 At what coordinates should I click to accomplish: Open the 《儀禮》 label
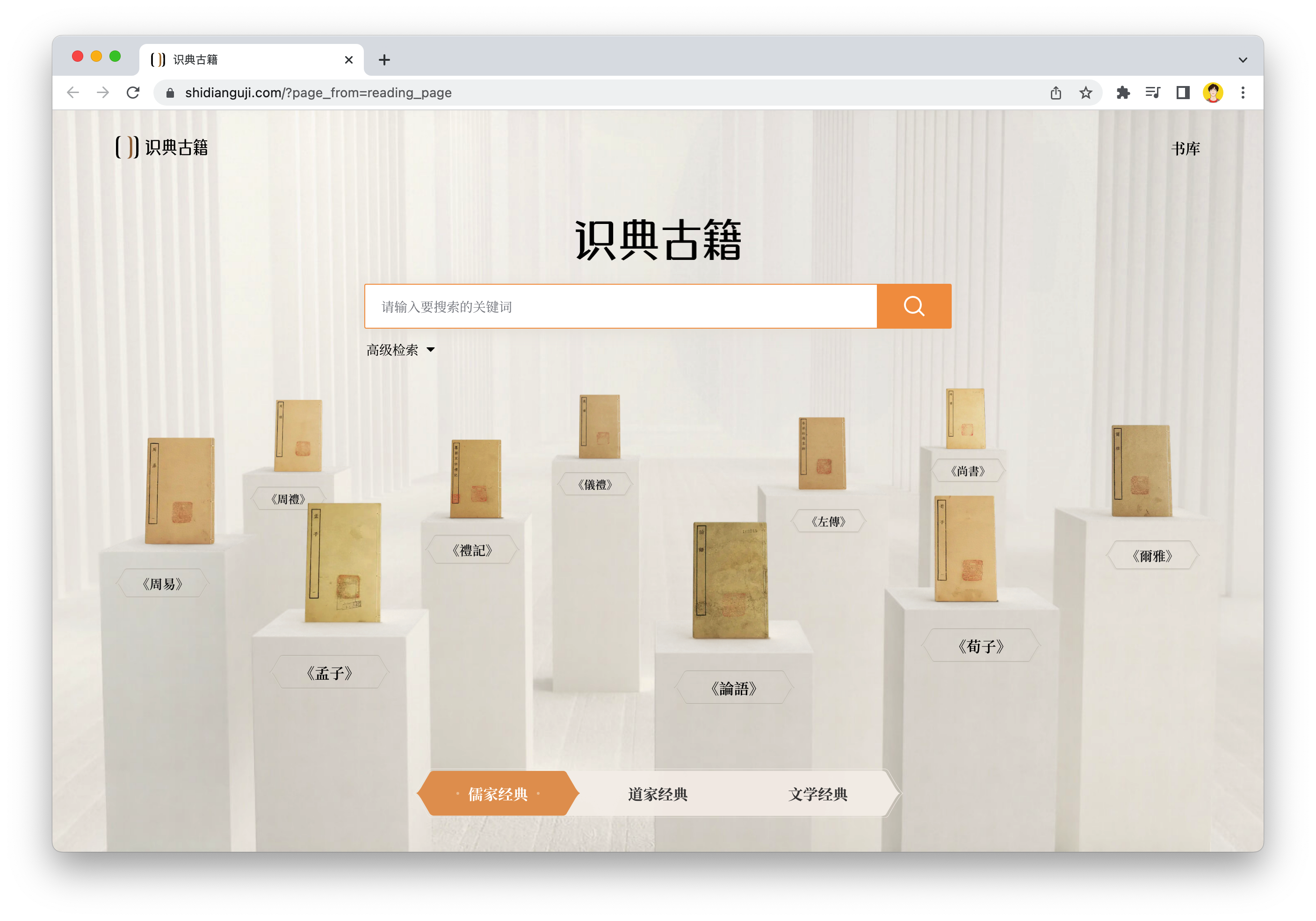[x=595, y=484]
